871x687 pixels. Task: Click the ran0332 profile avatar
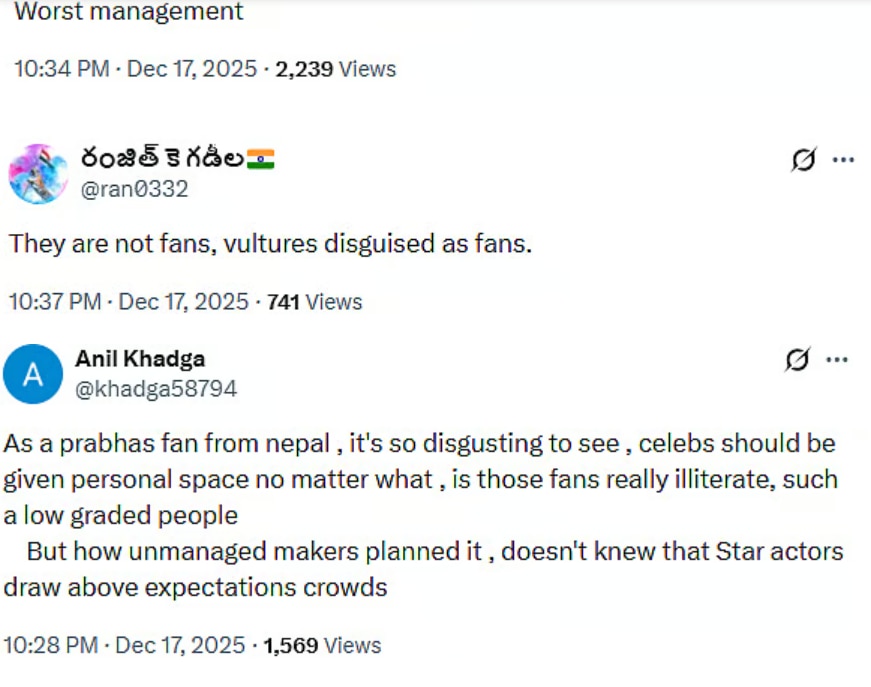click(x=37, y=173)
